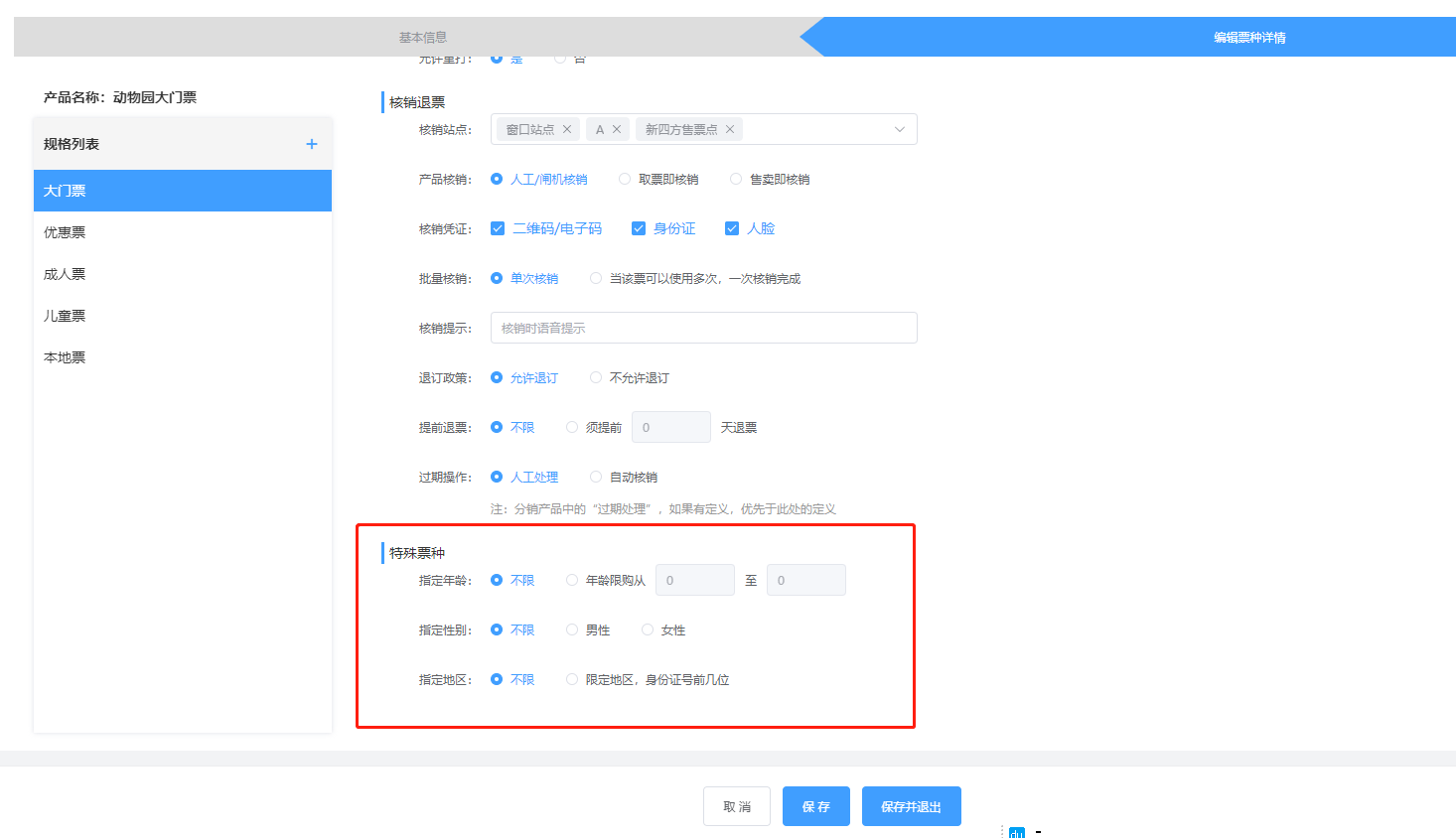Uncheck the 二维码/电子码 checkbox
This screenshot has width=1456, height=838.
coord(498,228)
